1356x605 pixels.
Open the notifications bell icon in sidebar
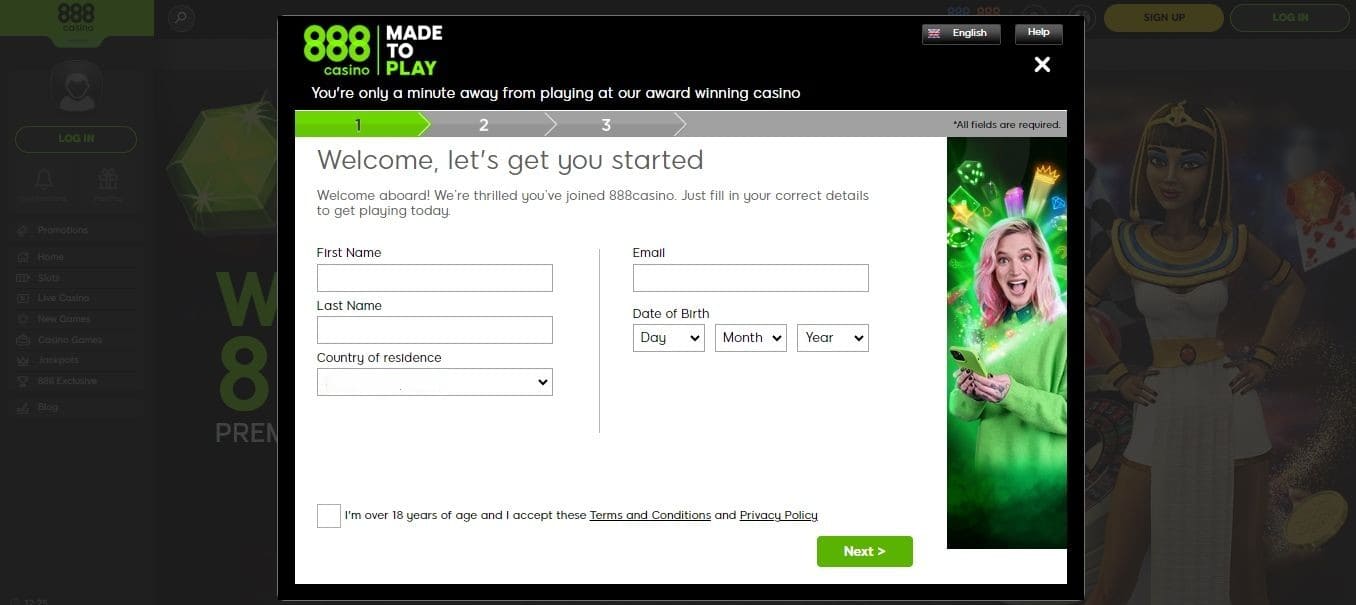[44, 180]
